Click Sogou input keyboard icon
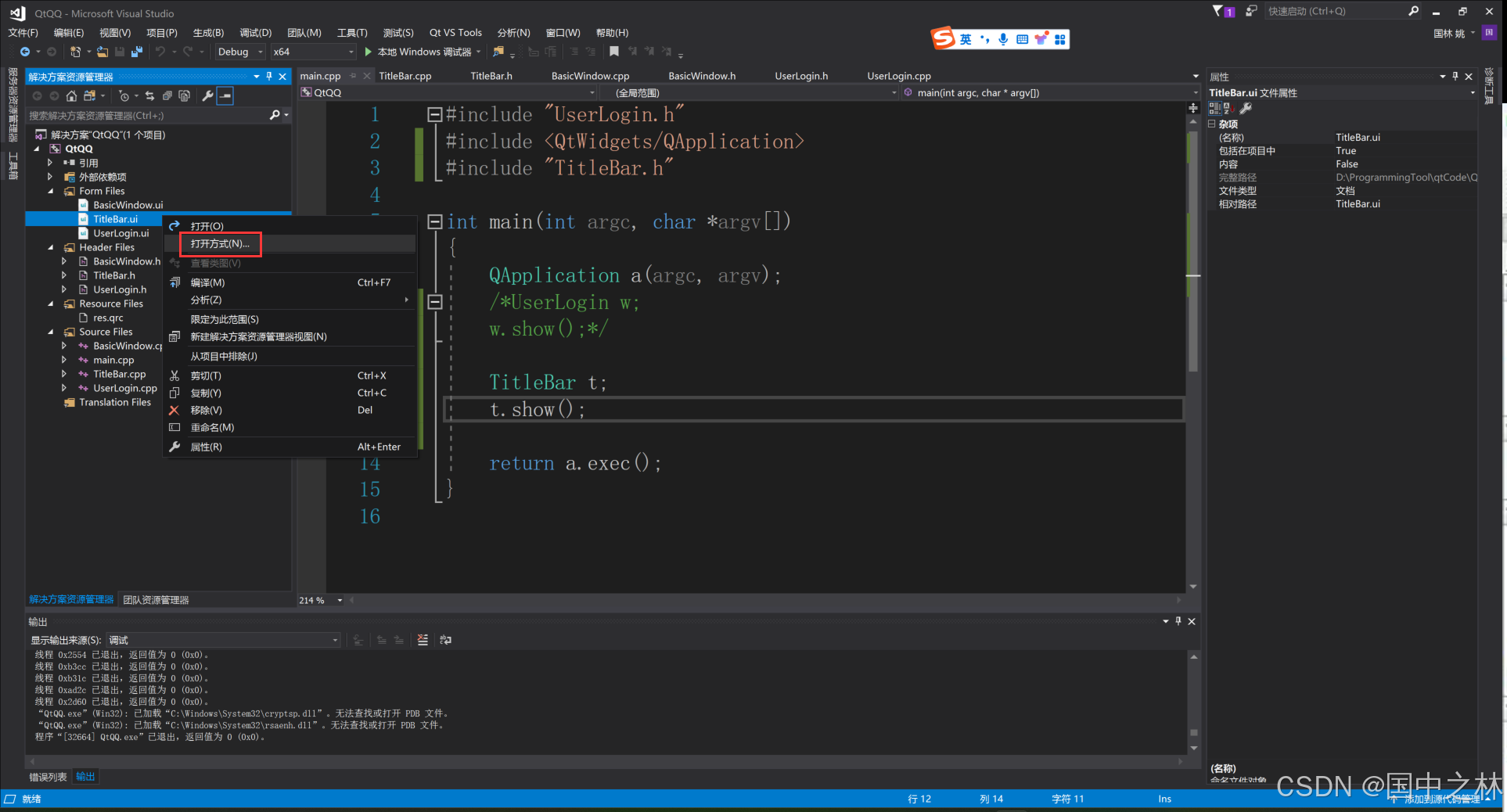The height and width of the screenshot is (812, 1507). (x=1022, y=39)
